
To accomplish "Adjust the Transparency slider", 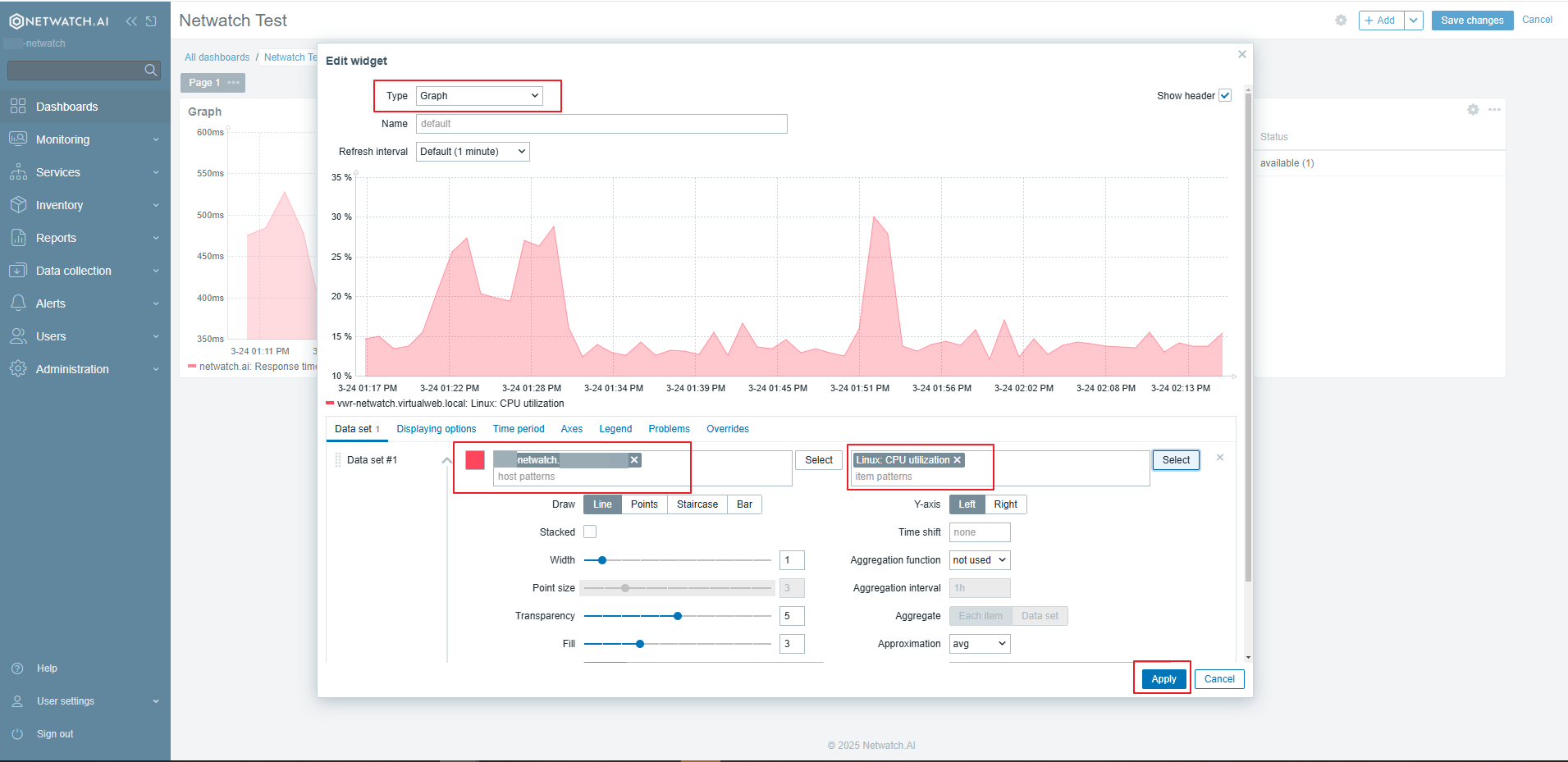I will coord(677,615).
